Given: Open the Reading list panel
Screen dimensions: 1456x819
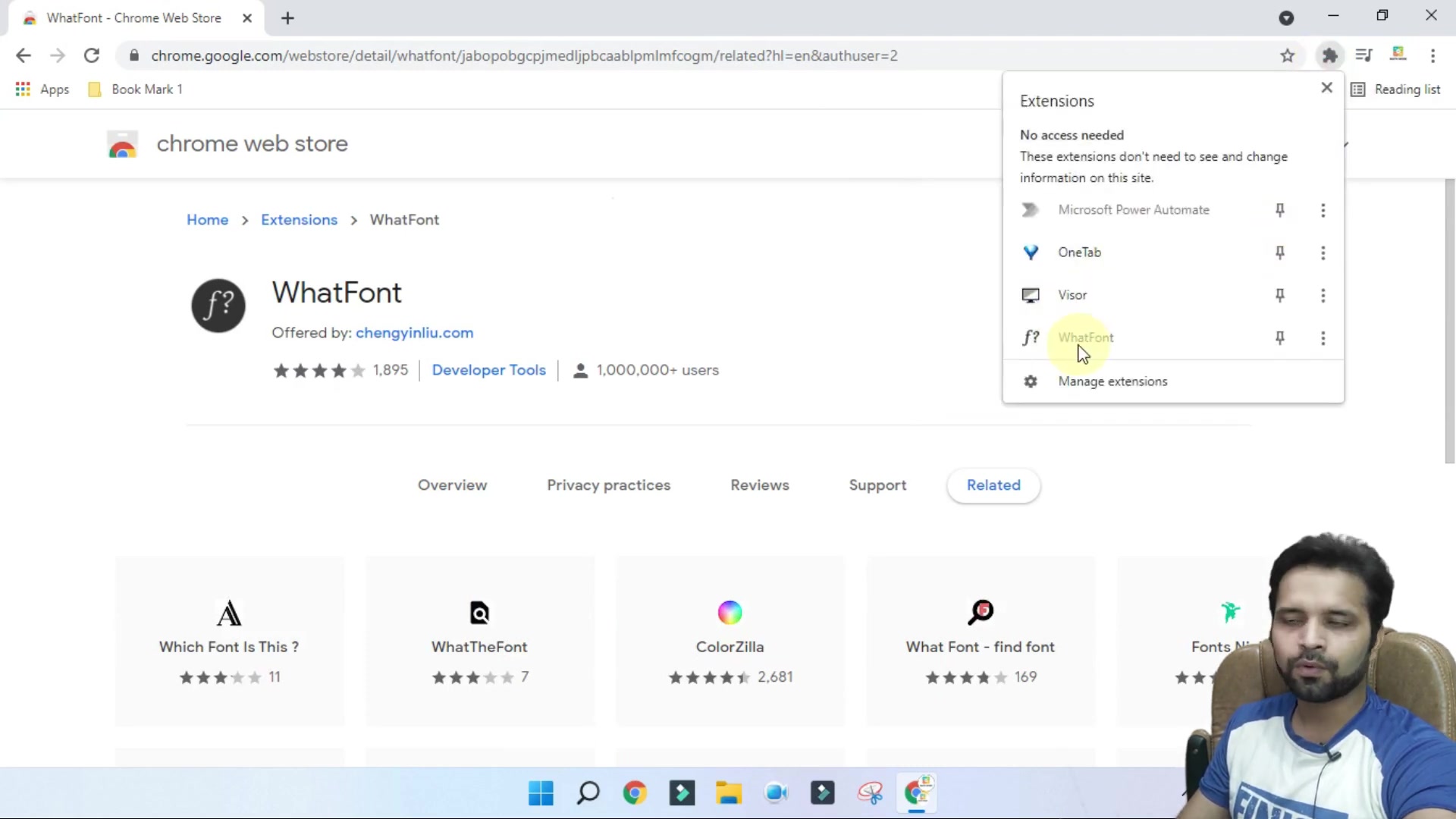Looking at the screenshot, I should 1395,89.
